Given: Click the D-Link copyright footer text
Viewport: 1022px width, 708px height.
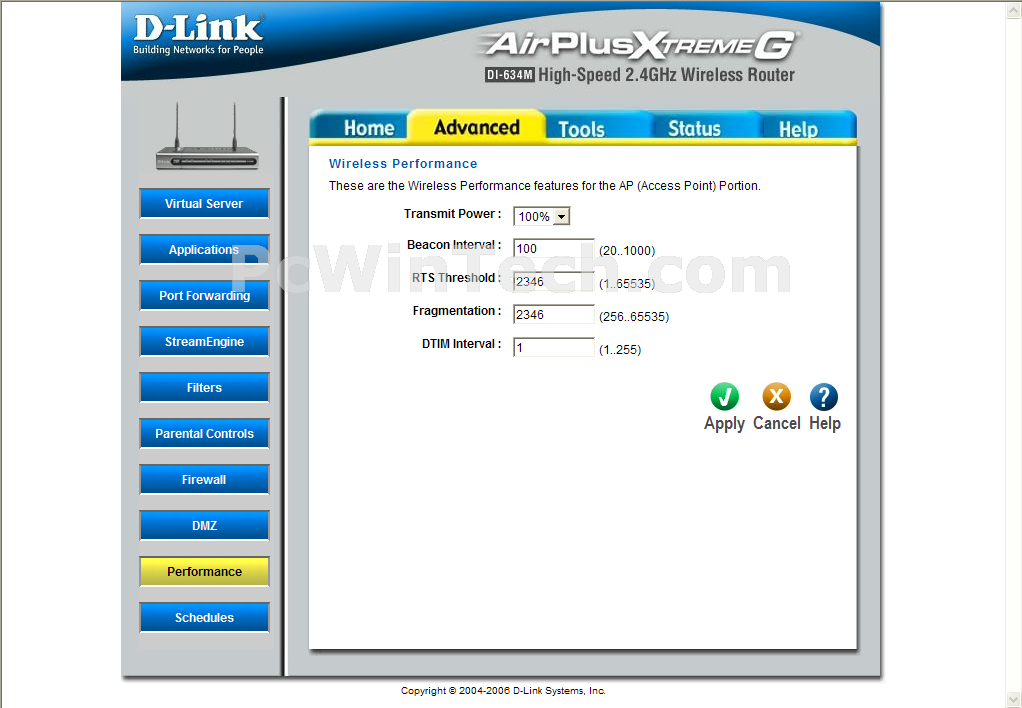Looking at the screenshot, I should 503,690.
